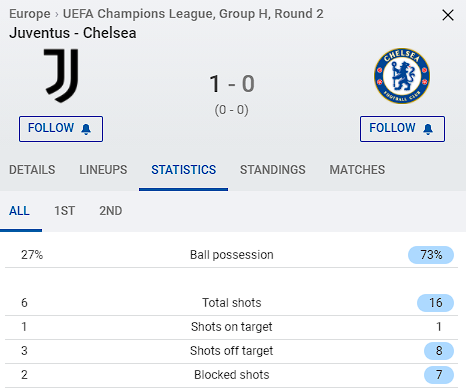Screen dimensions: 468x388
Task: Select the STATISTICS tab
Action: (x=184, y=170)
